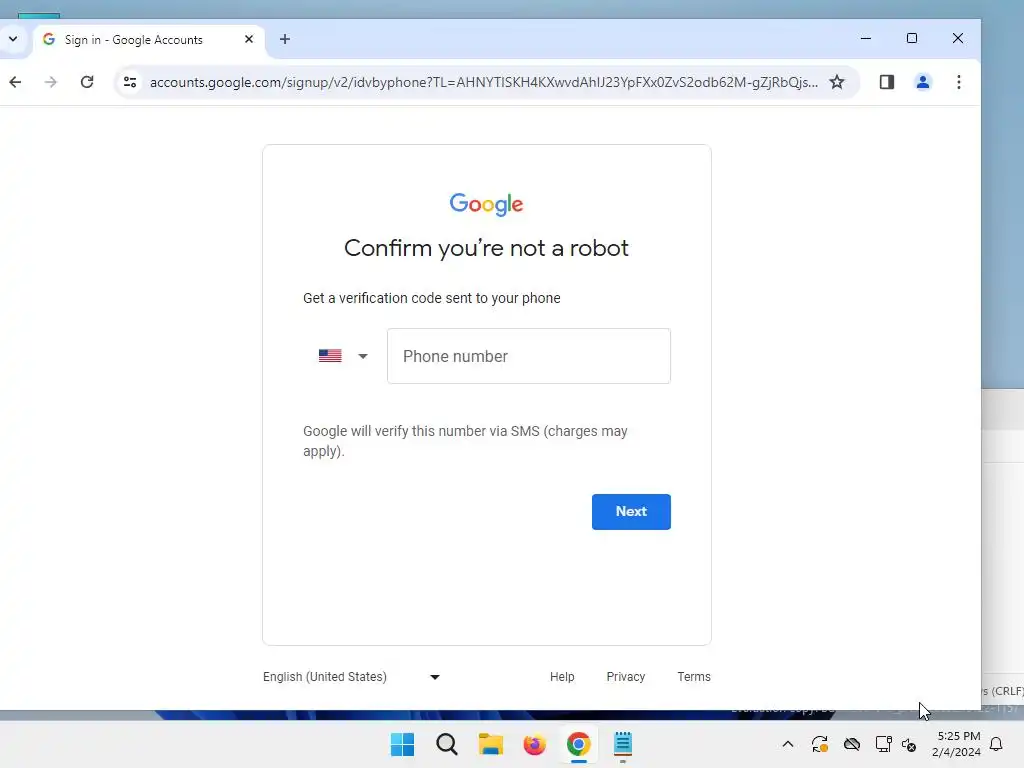Open the Privacy link
Viewport: 1024px width, 768px height.
point(626,677)
